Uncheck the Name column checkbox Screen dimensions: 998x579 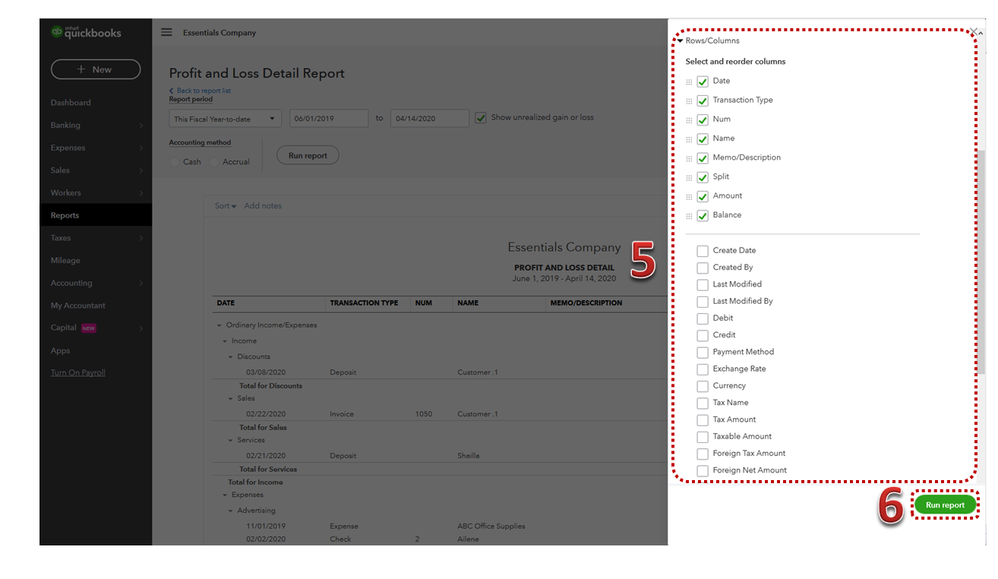pyautogui.click(x=703, y=139)
